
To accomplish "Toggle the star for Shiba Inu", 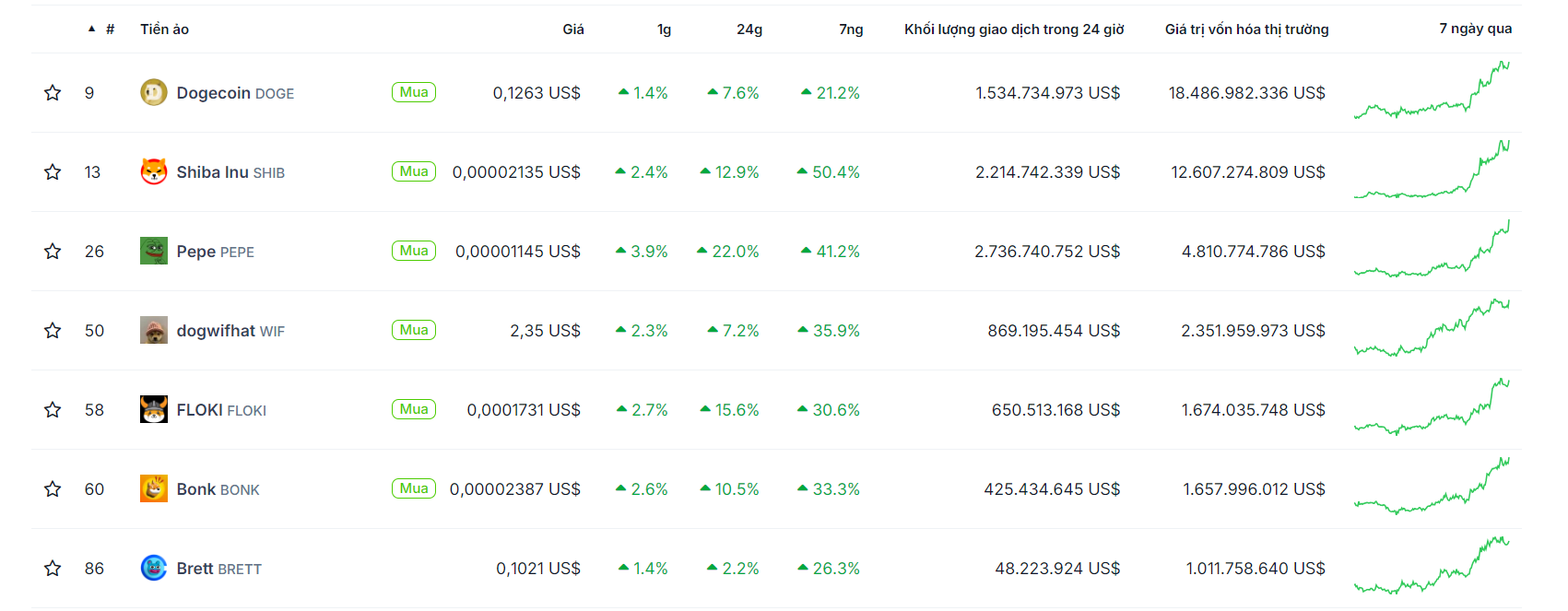I will (53, 171).
